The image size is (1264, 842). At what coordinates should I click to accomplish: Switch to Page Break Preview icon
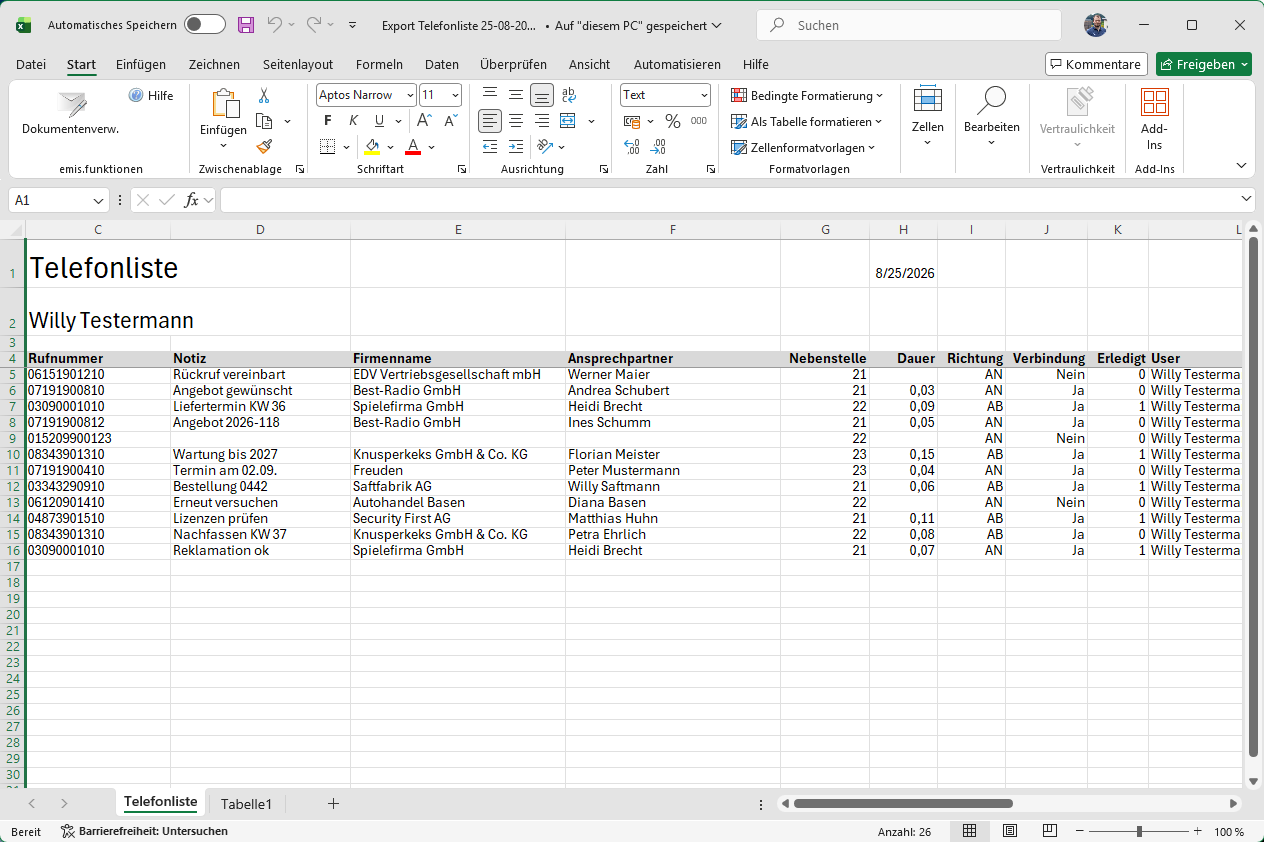click(1049, 831)
